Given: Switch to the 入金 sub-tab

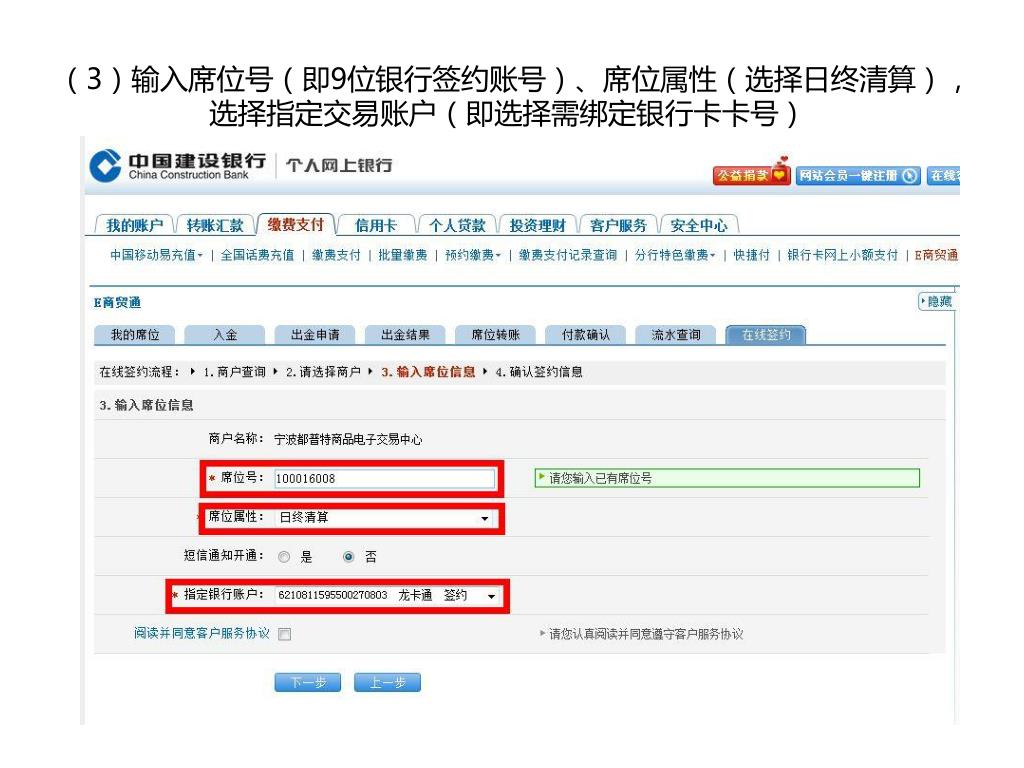Looking at the screenshot, I should click(225, 334).
